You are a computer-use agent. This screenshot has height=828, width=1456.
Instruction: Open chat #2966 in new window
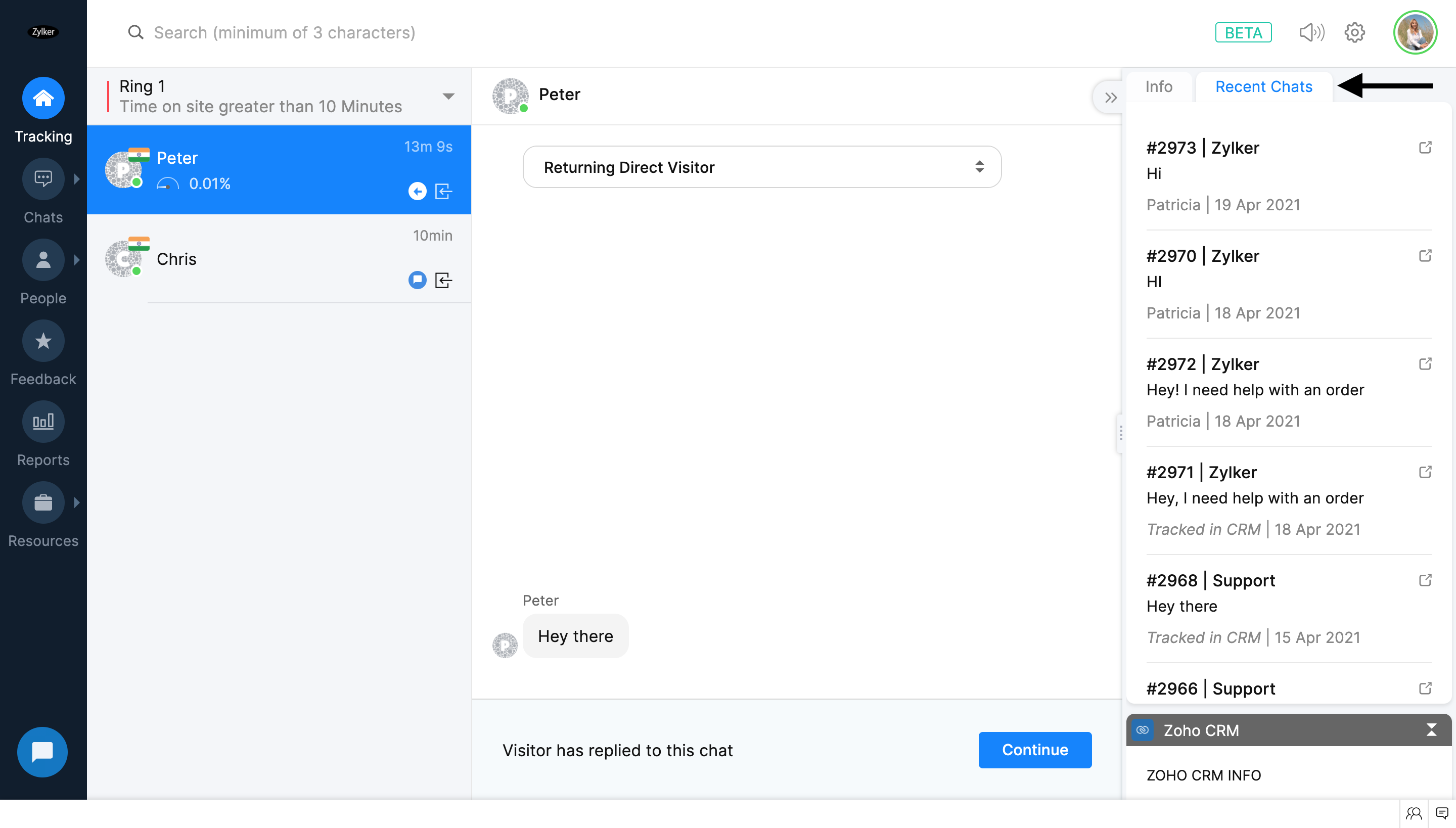1425,688
